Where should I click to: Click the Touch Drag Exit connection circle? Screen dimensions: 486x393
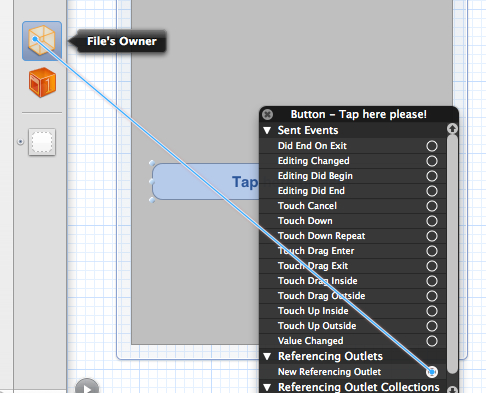[432, 266]
